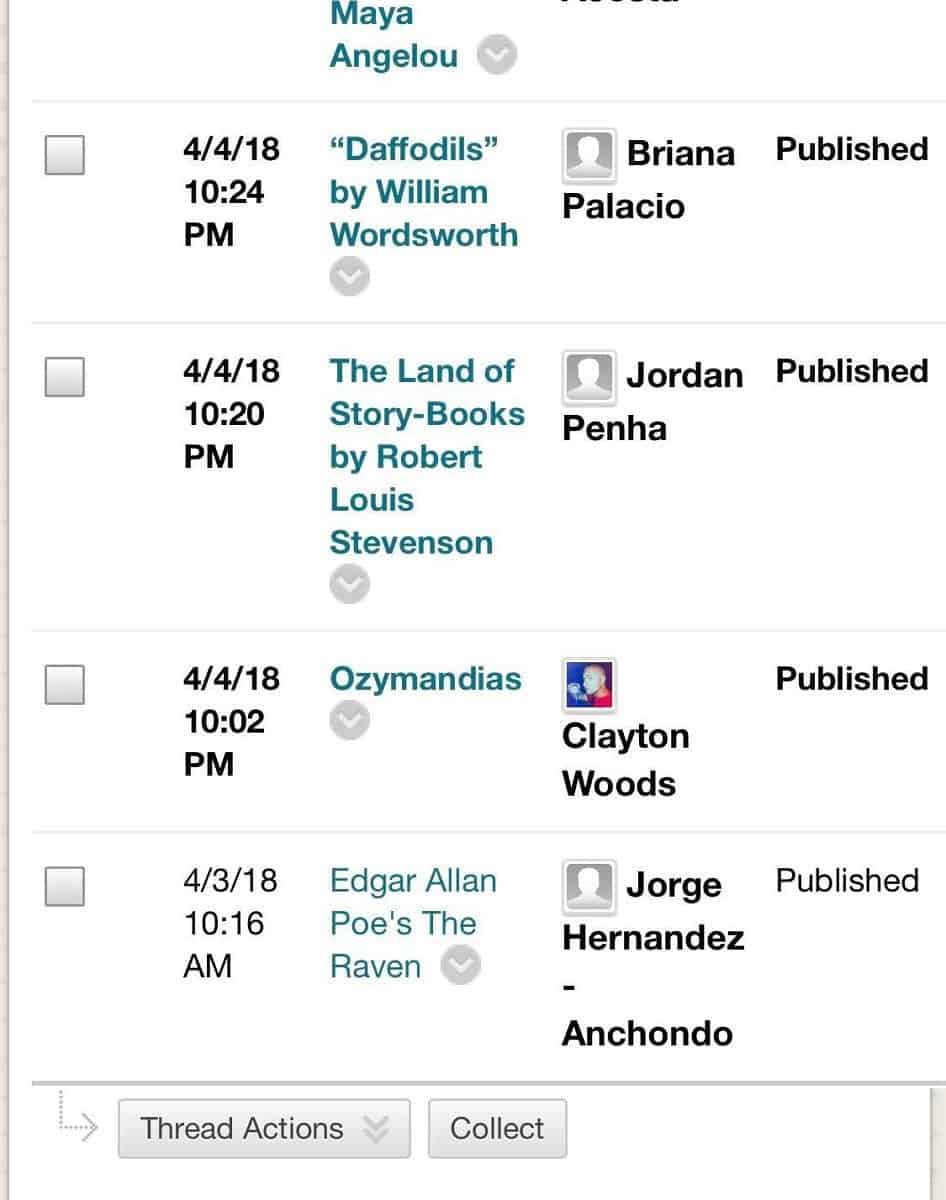Open the chevron menu beside The Raven thread
Screen dimensions: 946x1200
pos(460,966)
